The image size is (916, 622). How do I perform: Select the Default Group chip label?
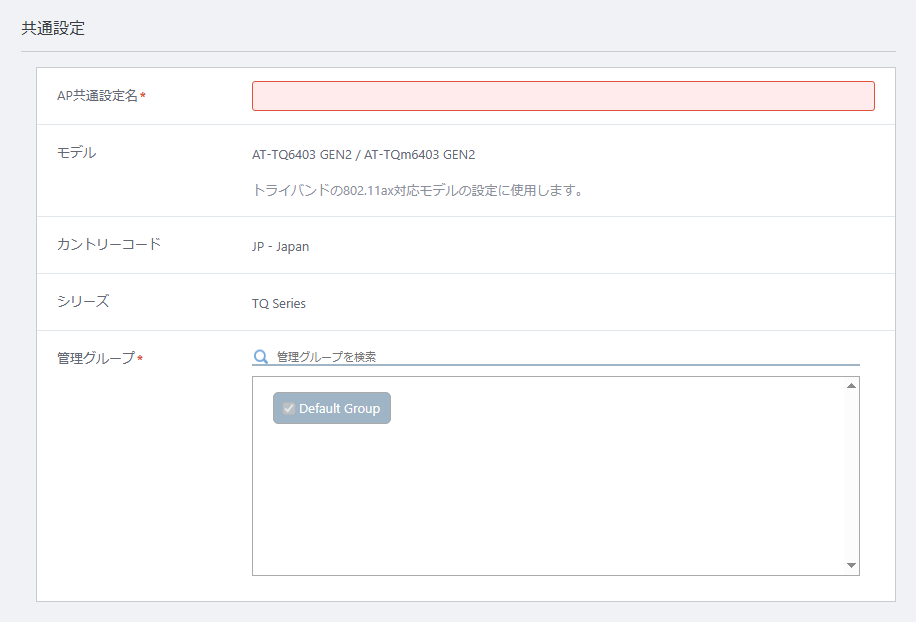[x=339, y=408]
